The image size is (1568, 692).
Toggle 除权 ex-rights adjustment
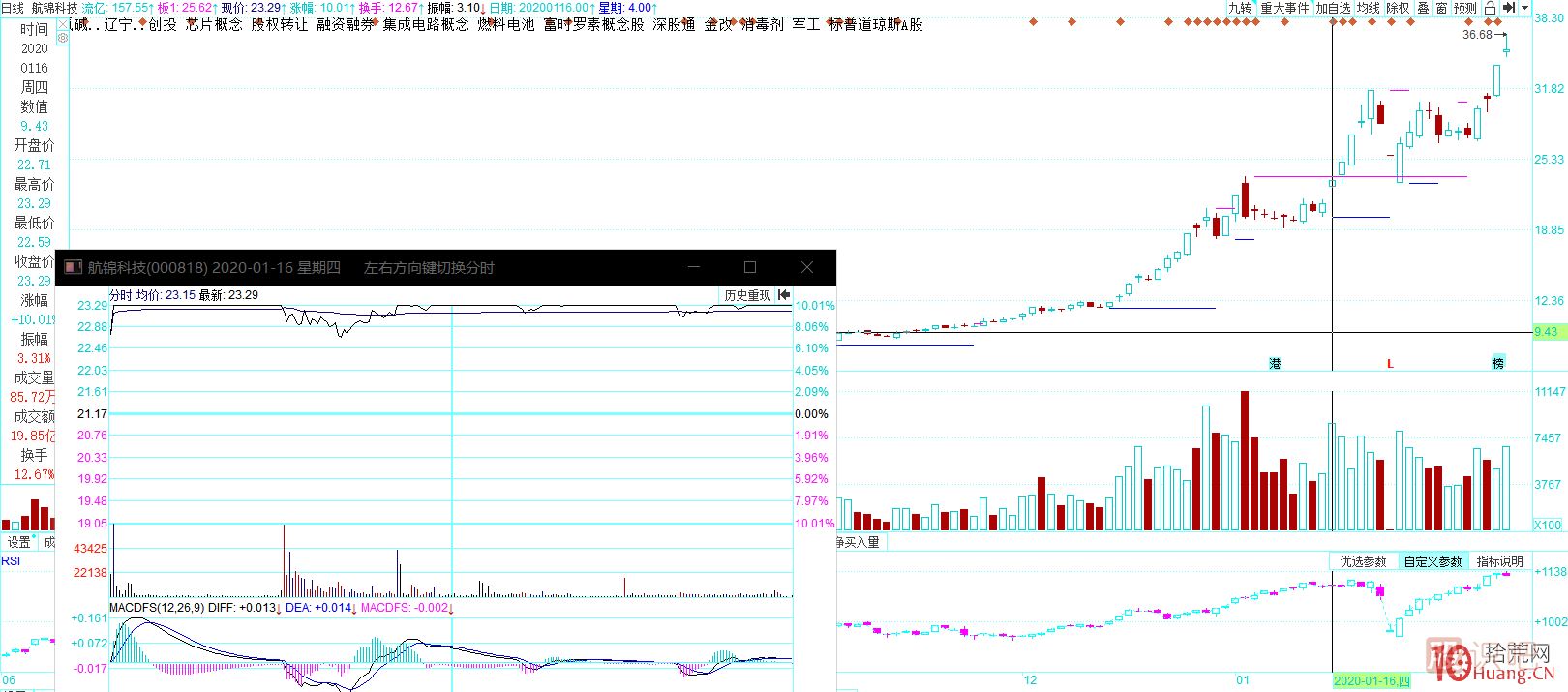pyautogui.click(x=1398, y=8)
